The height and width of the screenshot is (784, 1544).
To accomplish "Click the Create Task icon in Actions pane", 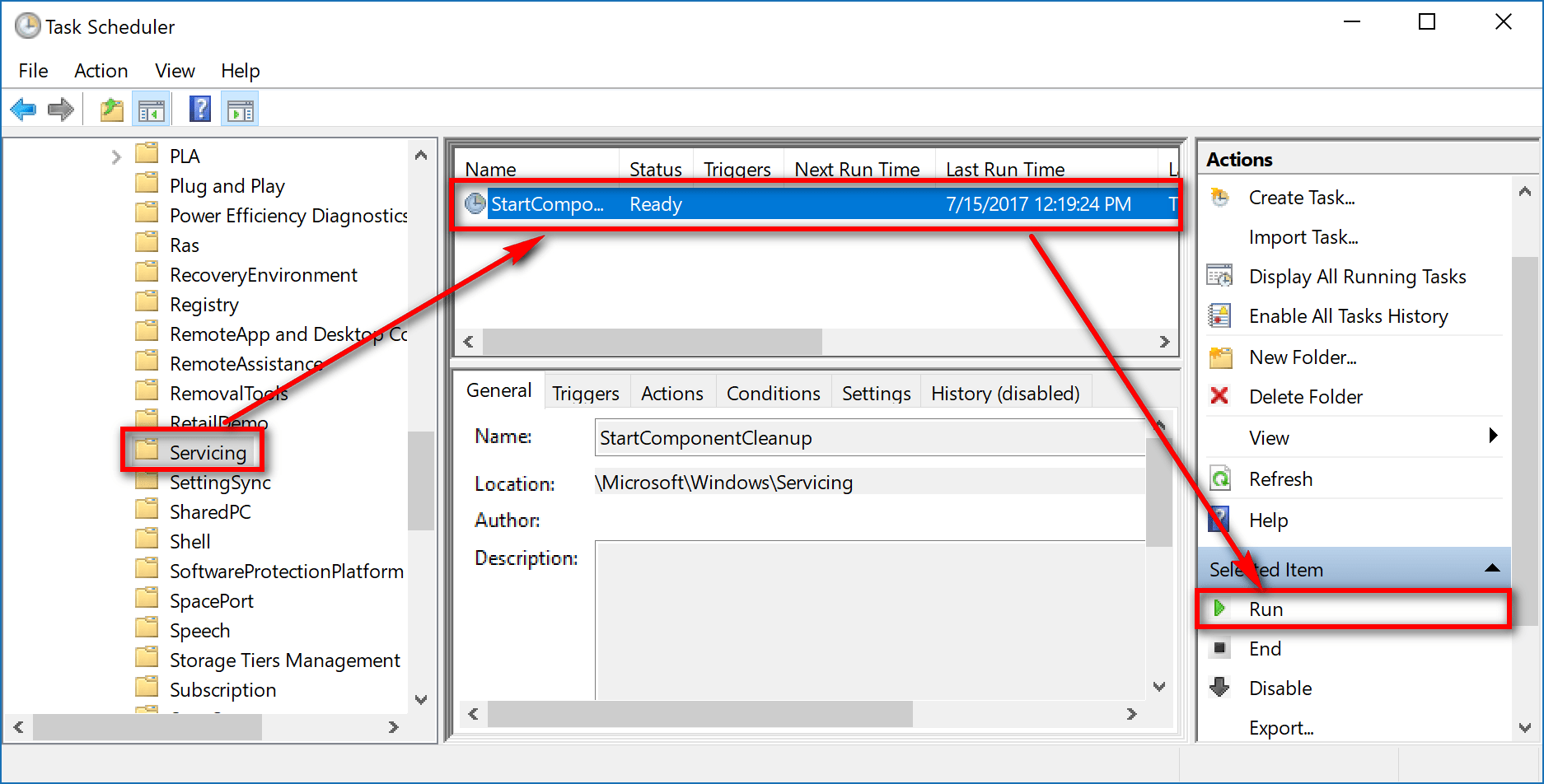I will [1219, 197].
